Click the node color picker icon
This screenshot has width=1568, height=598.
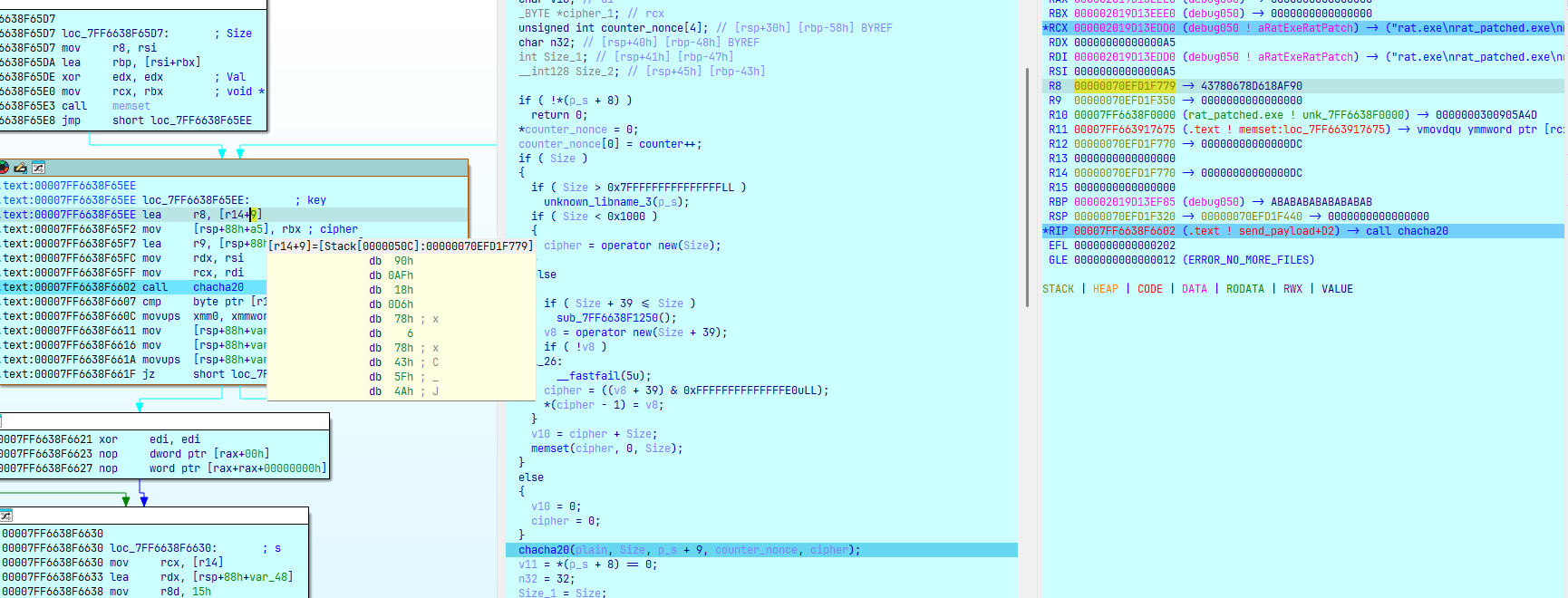pyautogui.click(x=4, y=168)
